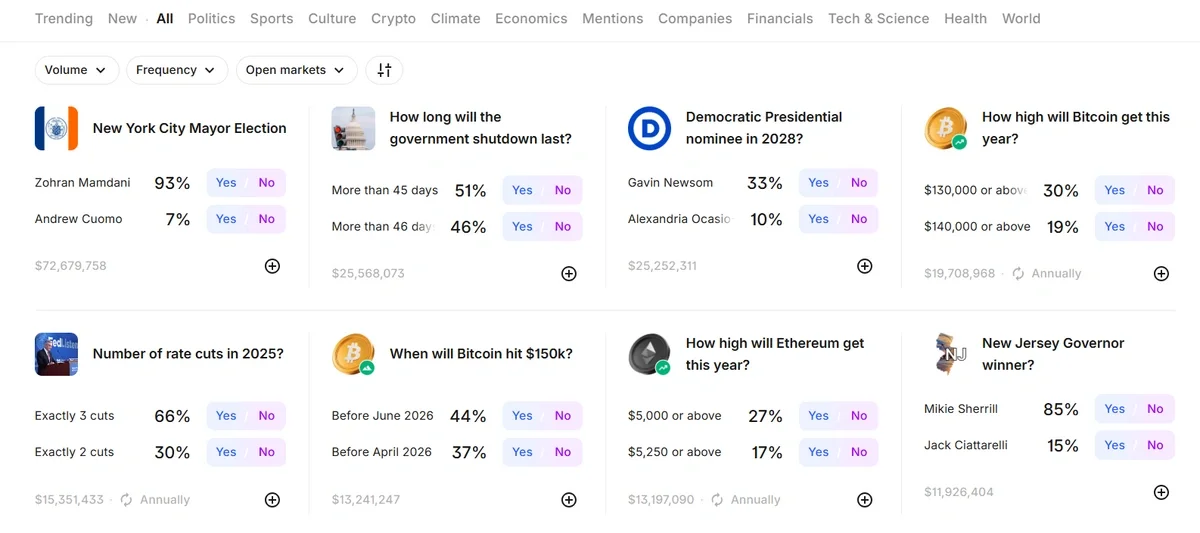Add Ethereum yearly high market to watchlist

[865, 499]
